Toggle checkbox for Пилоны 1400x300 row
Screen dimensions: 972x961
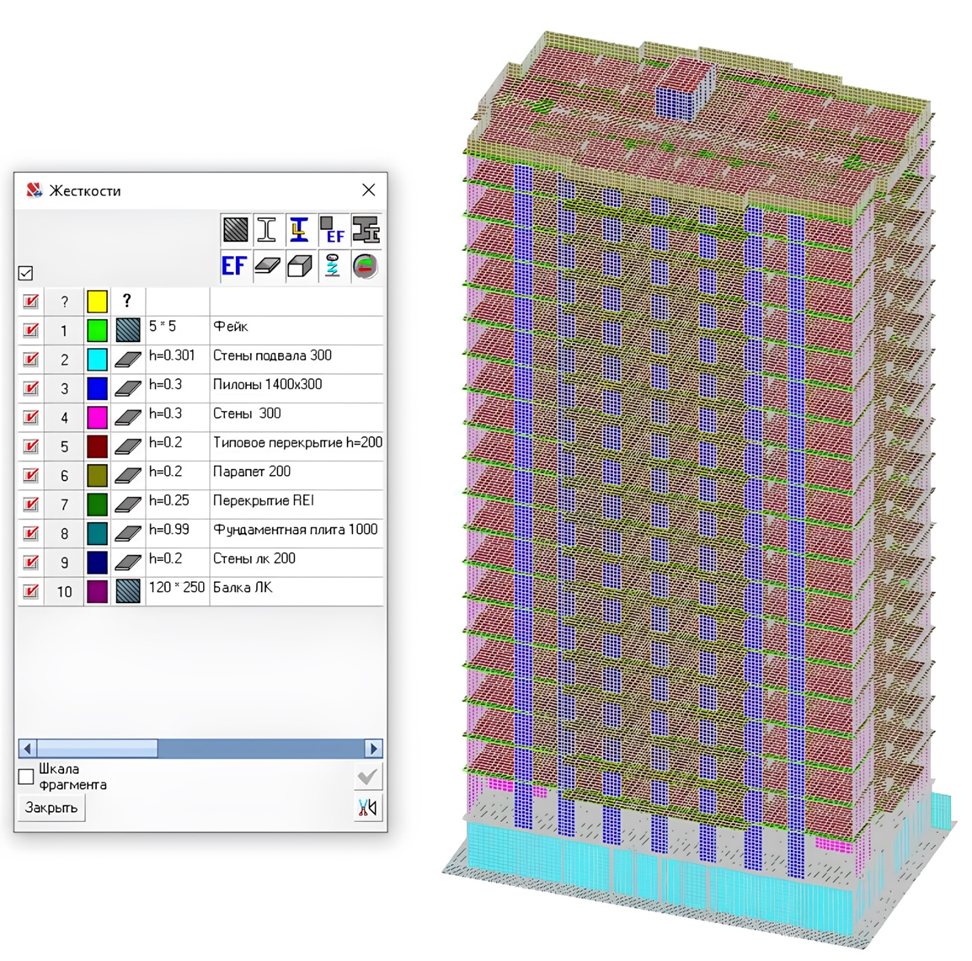click(31, 388)
